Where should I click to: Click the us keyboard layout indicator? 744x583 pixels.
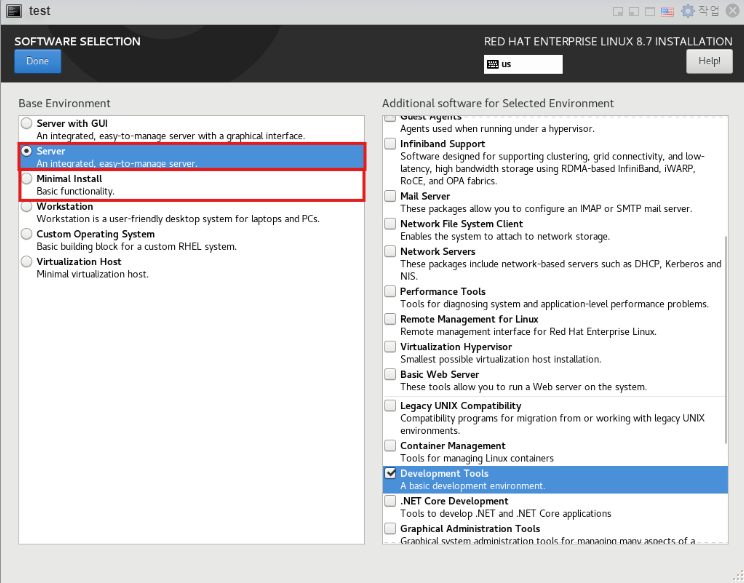(523, 64)
